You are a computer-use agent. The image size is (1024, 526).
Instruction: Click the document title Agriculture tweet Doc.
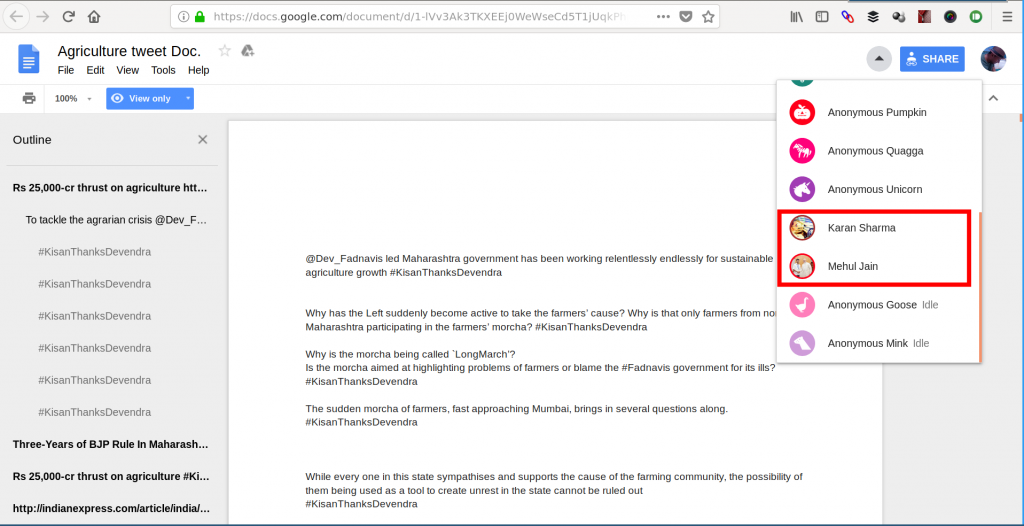coord(129,52)
